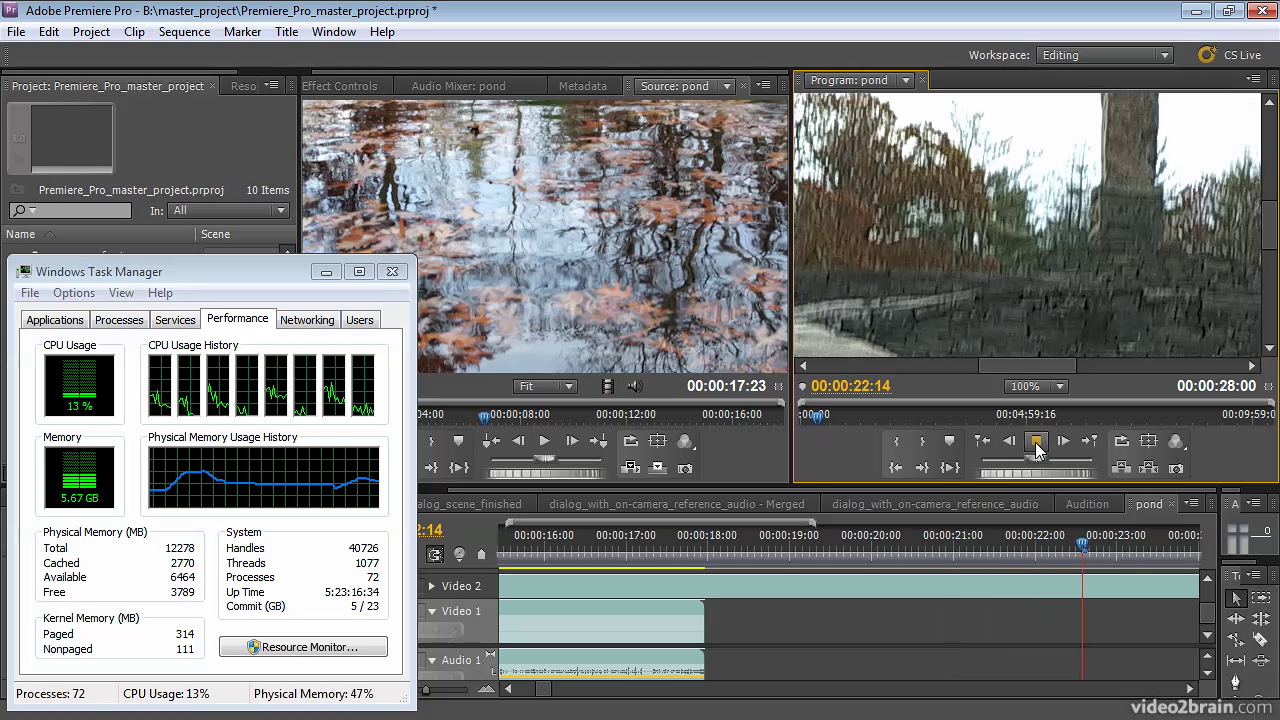Image resolution: width=1280 pixels, height=720 pixels.
Task: Switch to the Metadata tab
Action: tap(583, 86)
